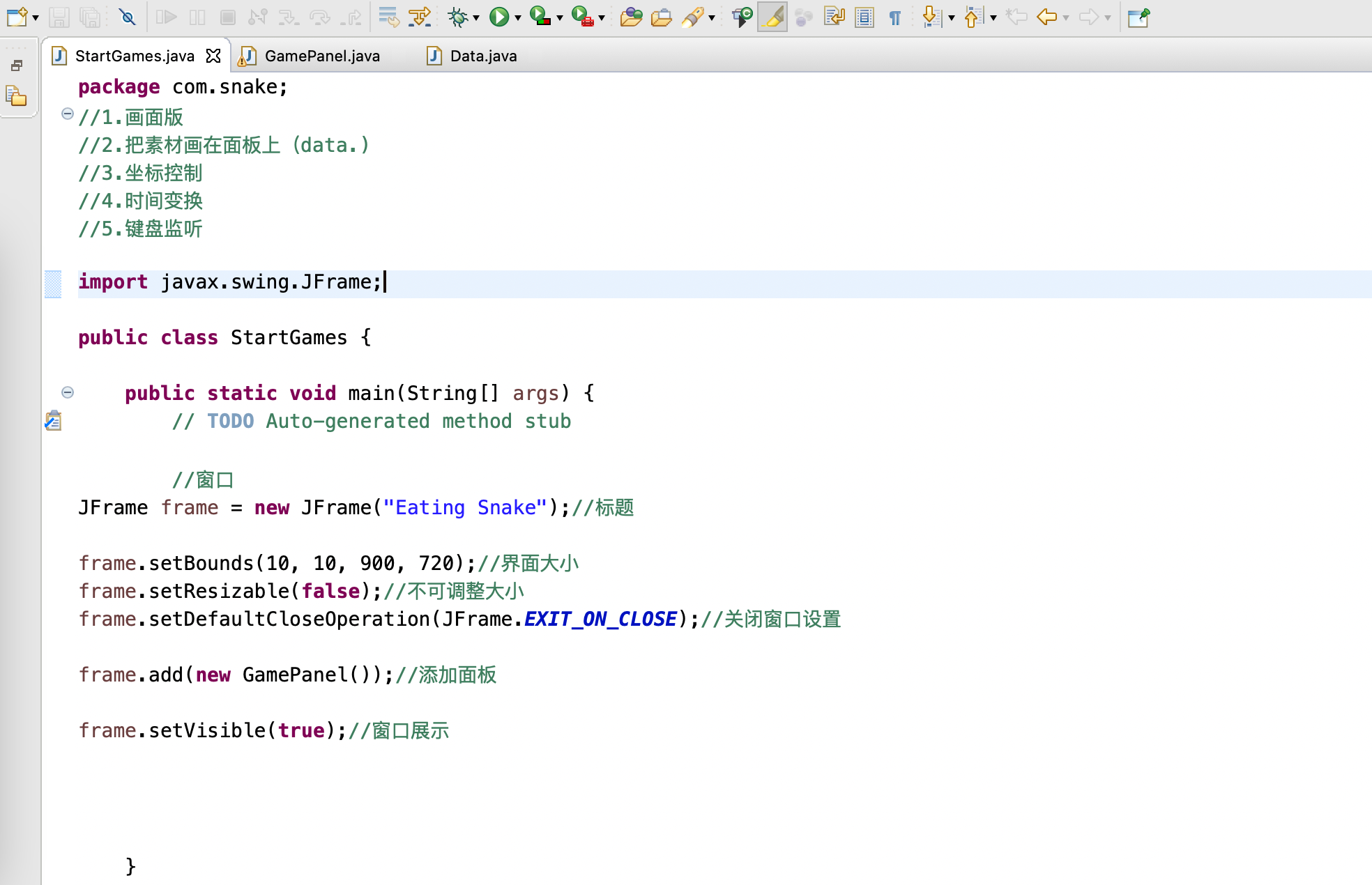The image size is (1372, 885).
Task: Close the StartGames.java tab
Action: click(x=213, y=56)
